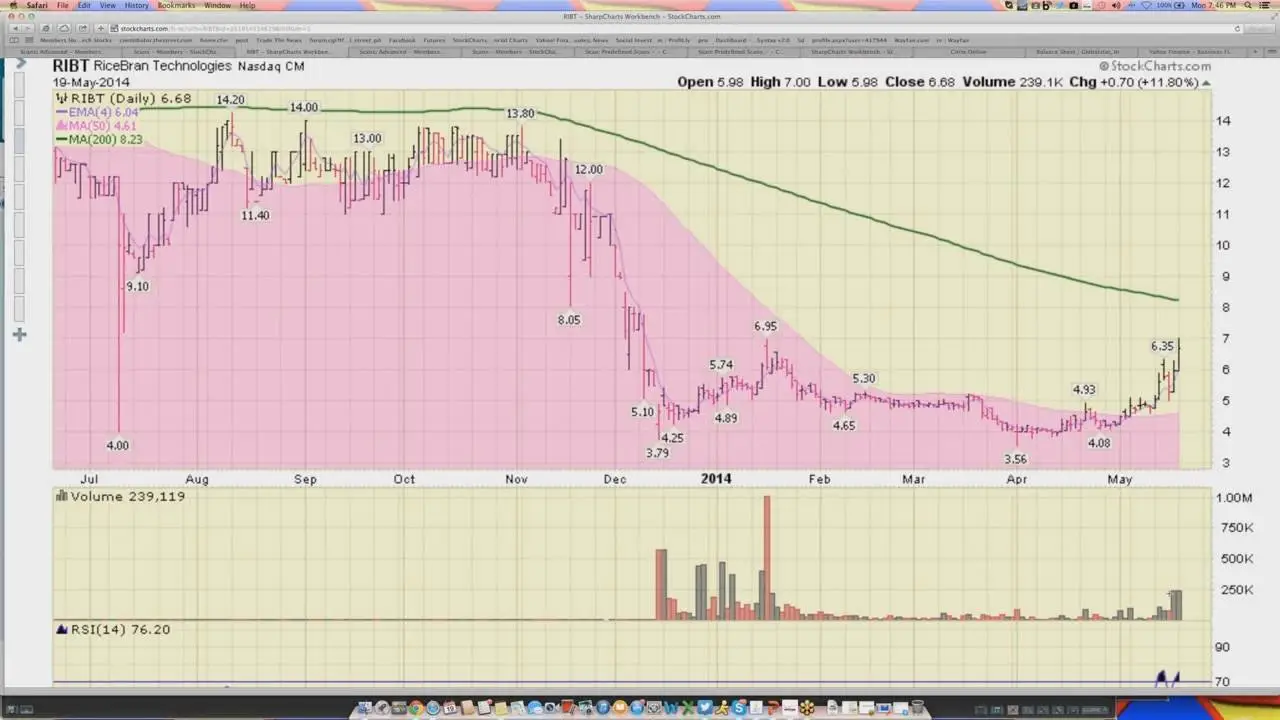Viewport: 1280px width, 720px height.
Task: Switch to first Scans Advanced – Members tab
Action: [60, 51]
